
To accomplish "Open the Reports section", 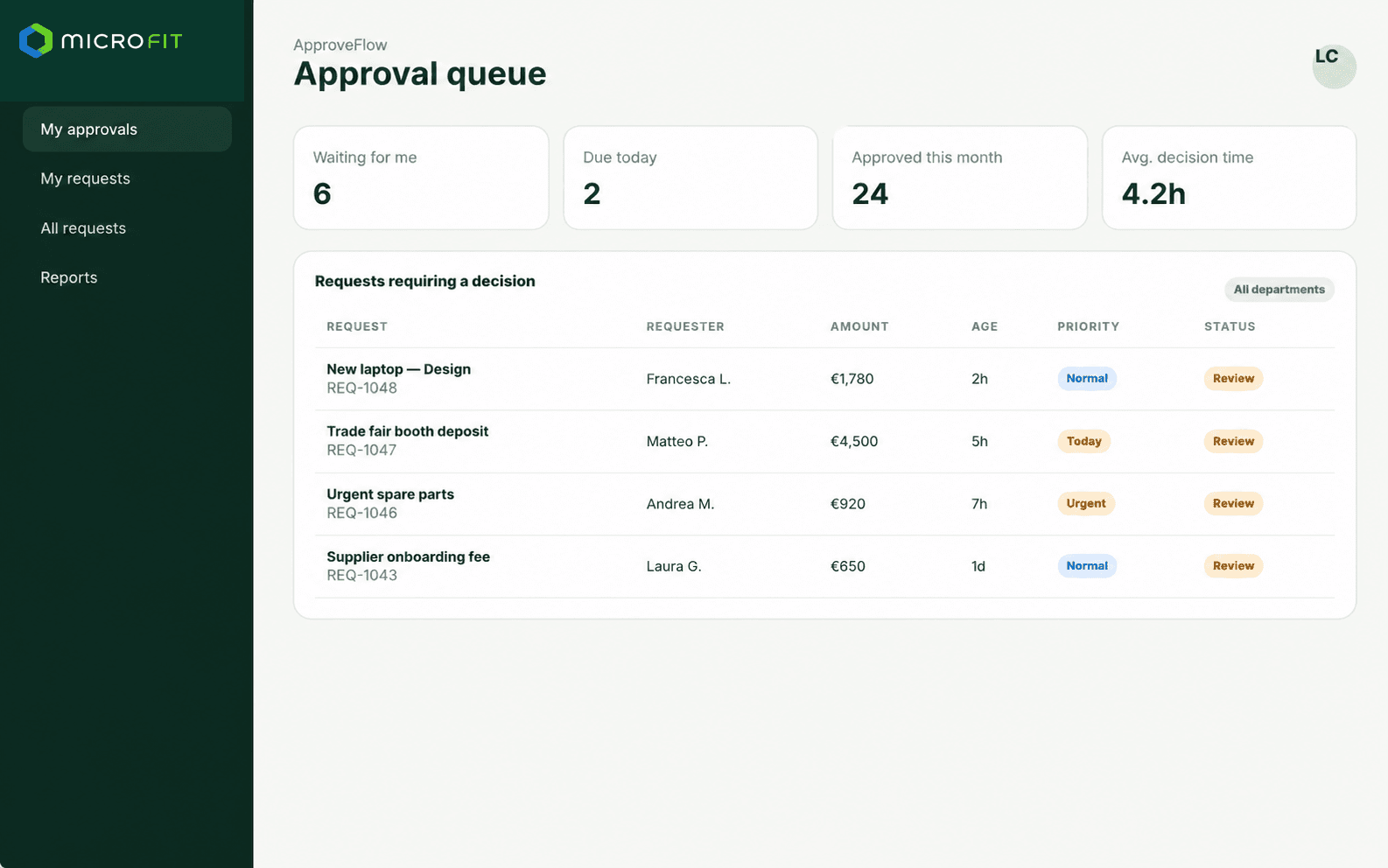I will coord(68,277).
